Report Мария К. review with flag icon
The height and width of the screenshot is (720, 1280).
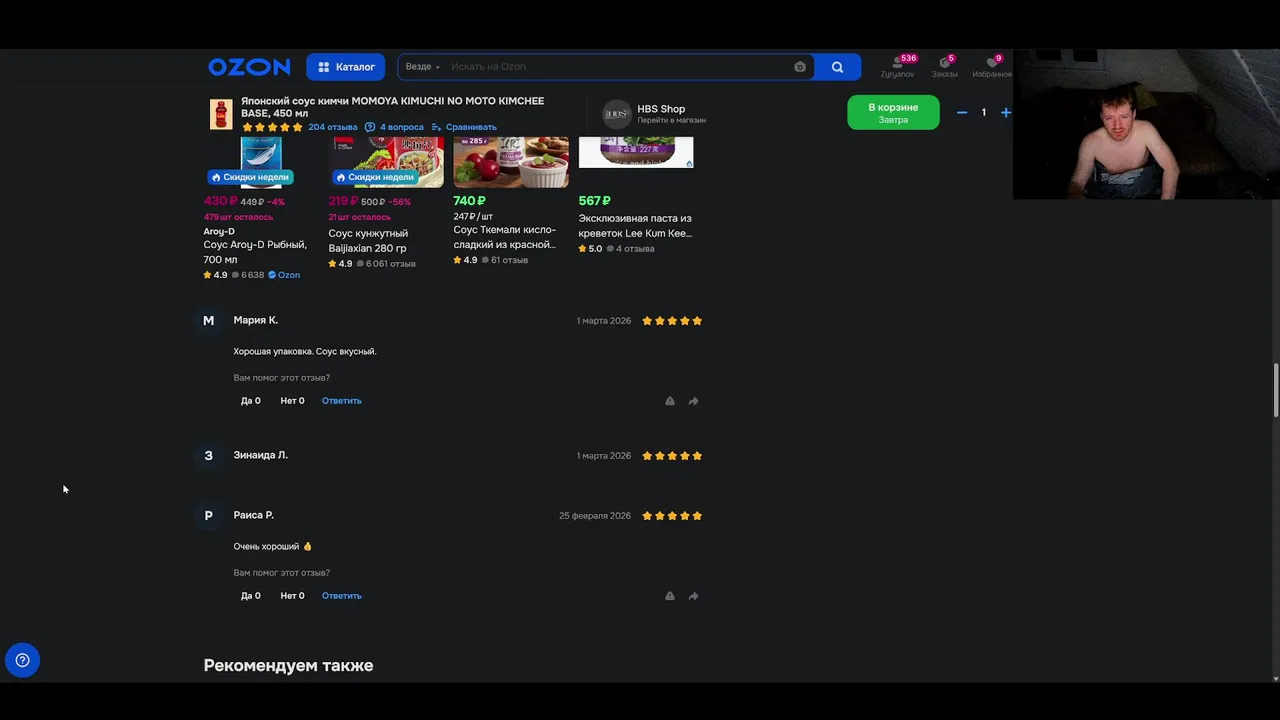click(670, 401)
